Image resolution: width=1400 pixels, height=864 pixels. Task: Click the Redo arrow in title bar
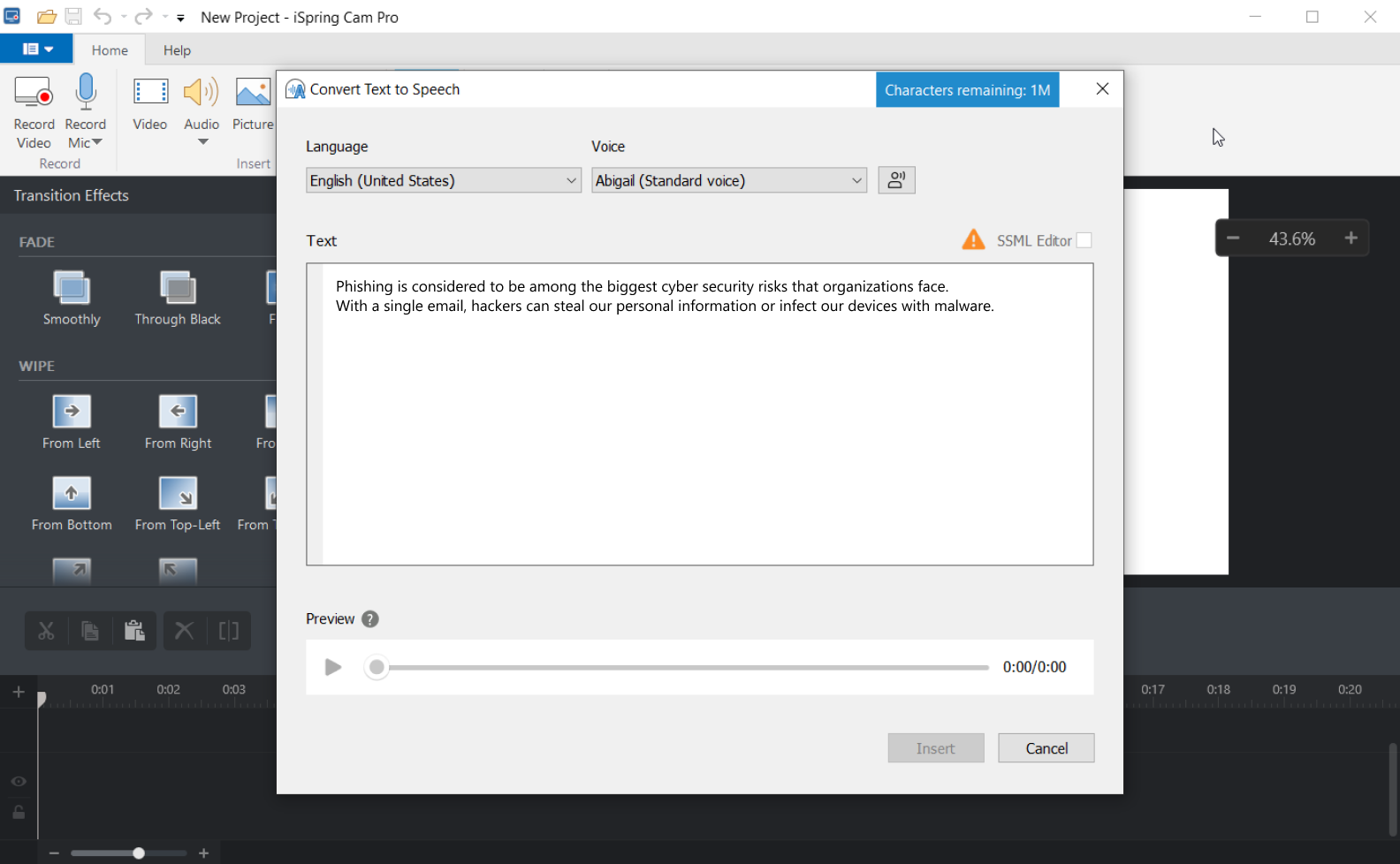(143, 17)
